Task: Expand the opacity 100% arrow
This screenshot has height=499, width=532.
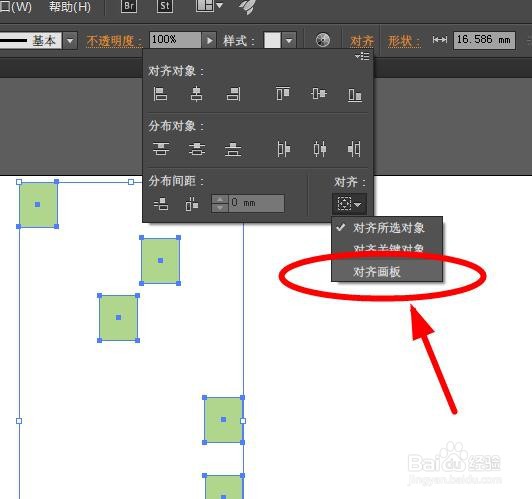Action: coord(209,41)
